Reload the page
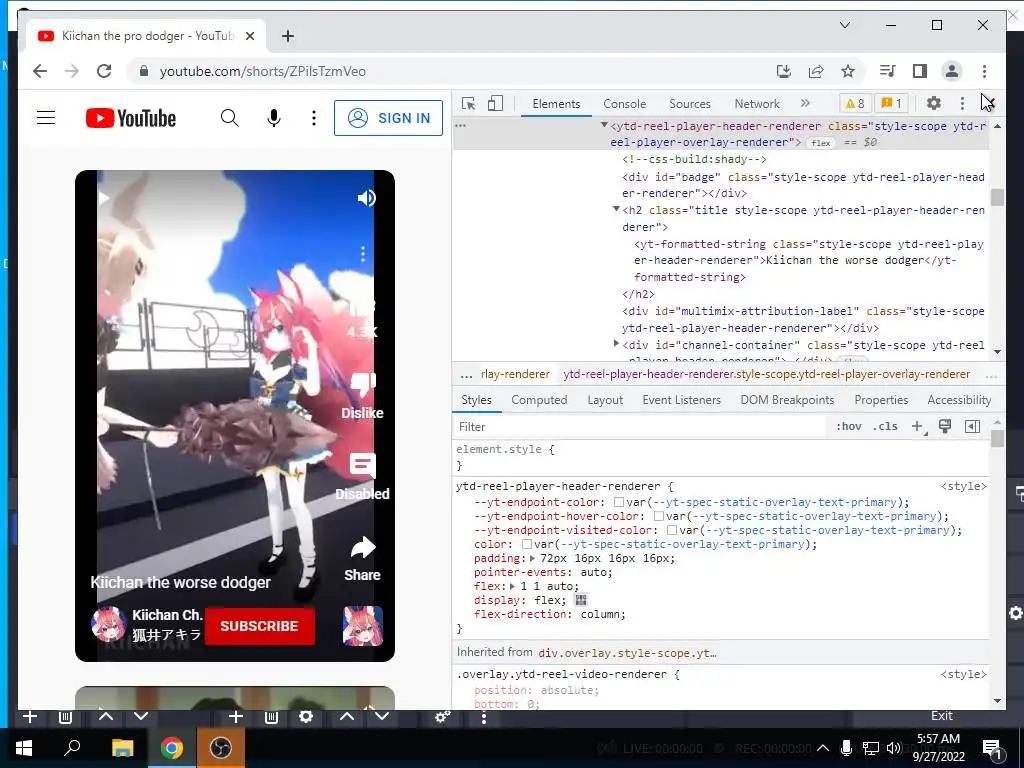Viewport: 1024px width, 768px height. tap(104, 71)
